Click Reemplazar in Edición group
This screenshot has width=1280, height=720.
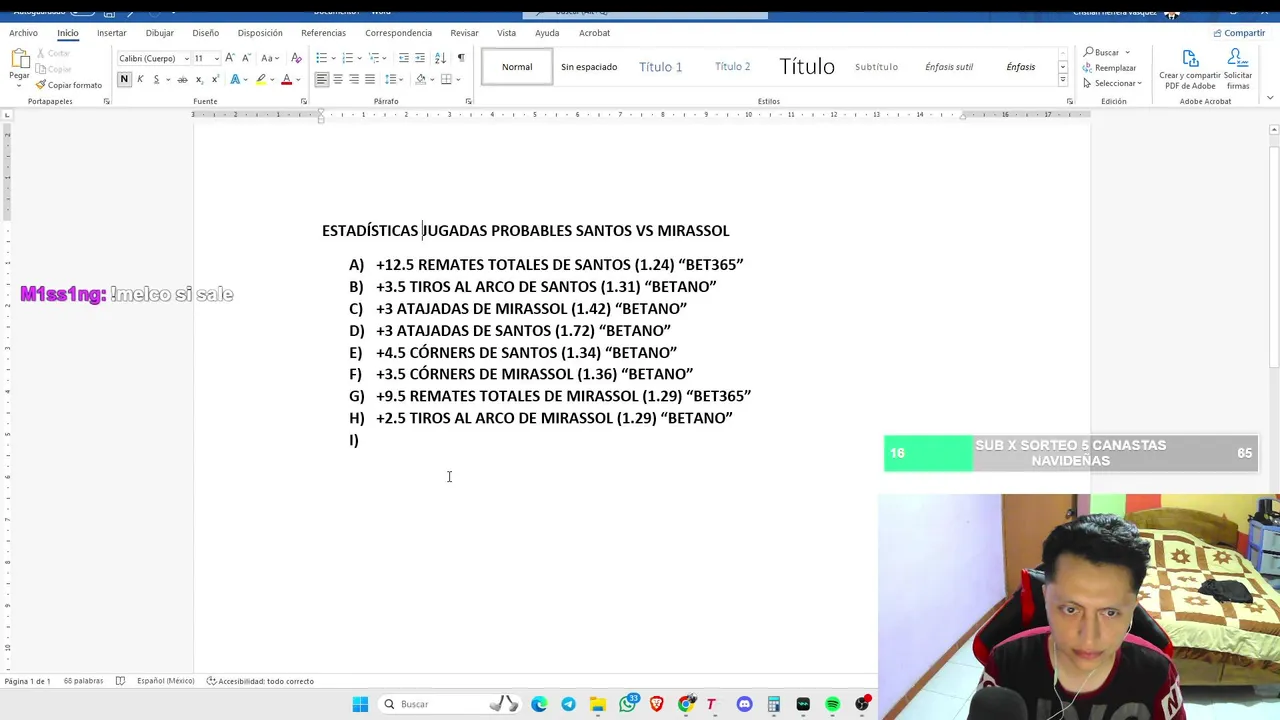pyautogui.click(x=1109, y=68)
